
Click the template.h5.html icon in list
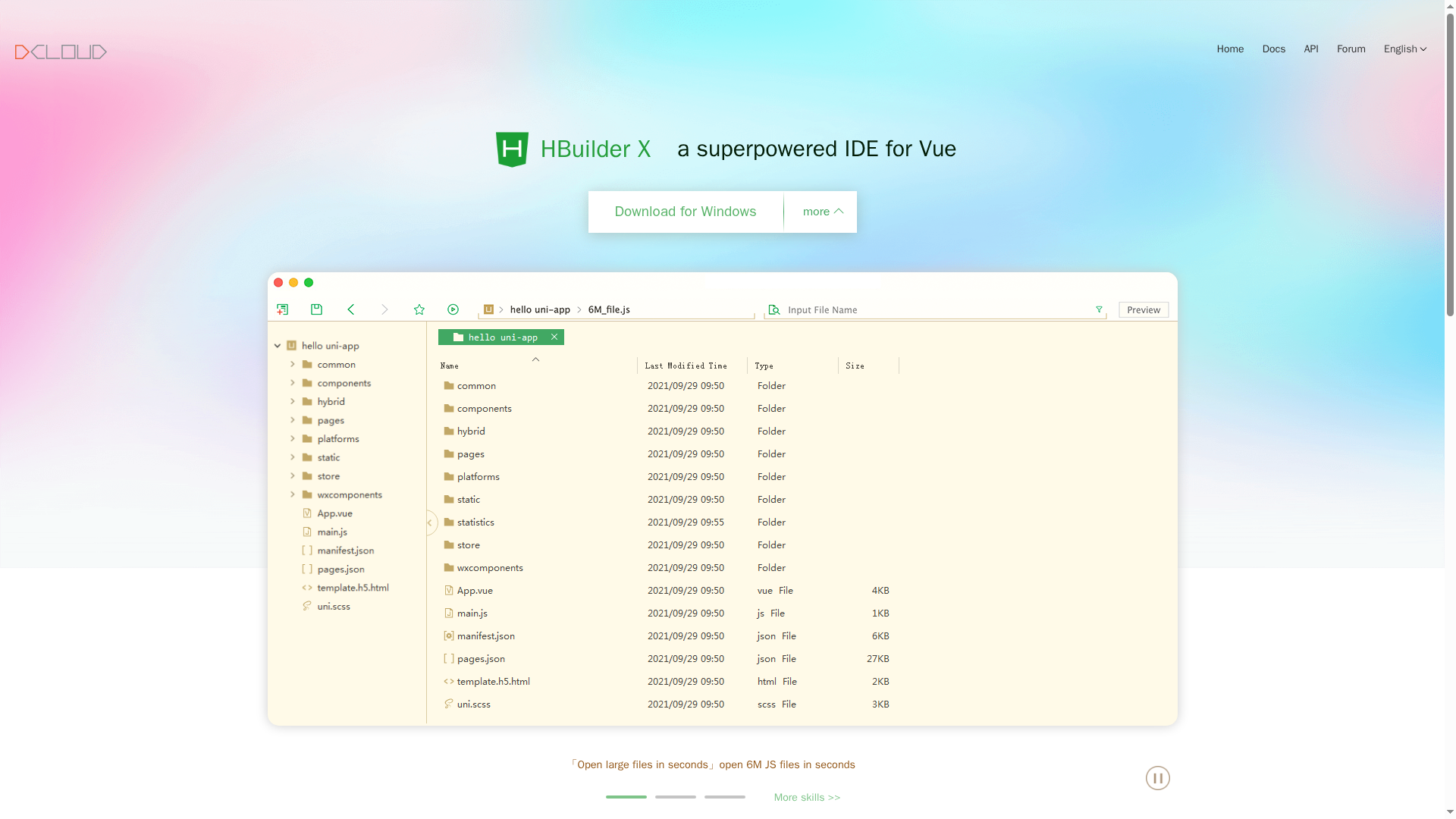click(x=449, y=682)
